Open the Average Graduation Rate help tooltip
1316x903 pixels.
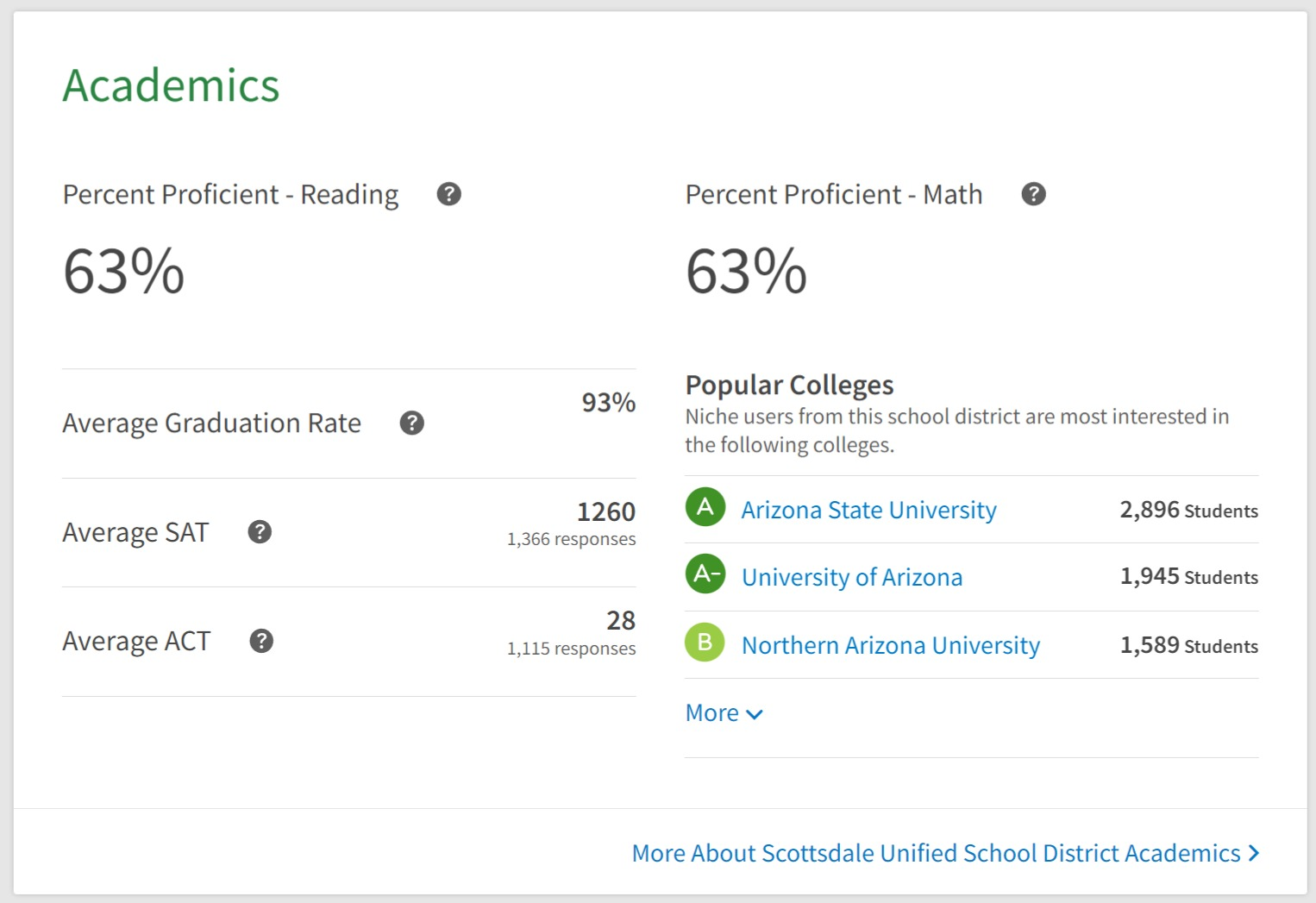tap(411, 423)
